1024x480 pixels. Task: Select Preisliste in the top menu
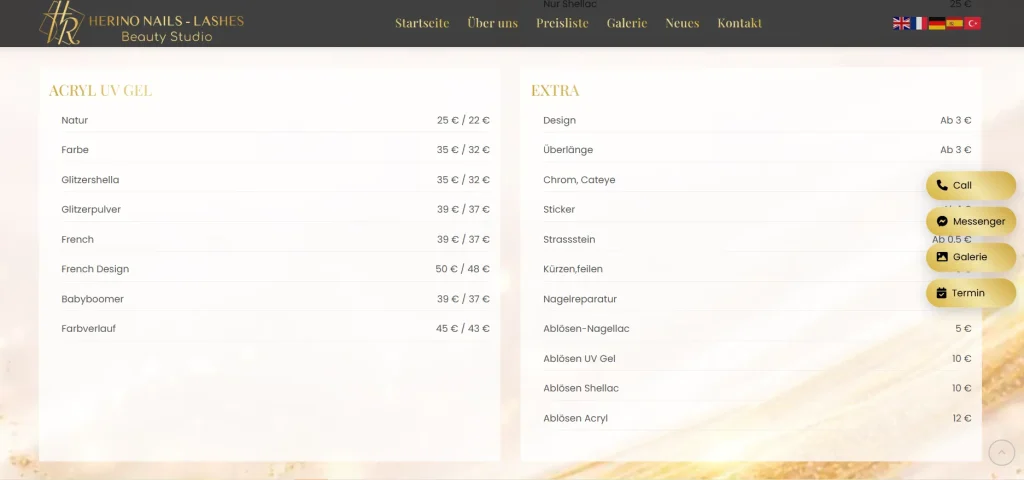[x=562, y=23]
